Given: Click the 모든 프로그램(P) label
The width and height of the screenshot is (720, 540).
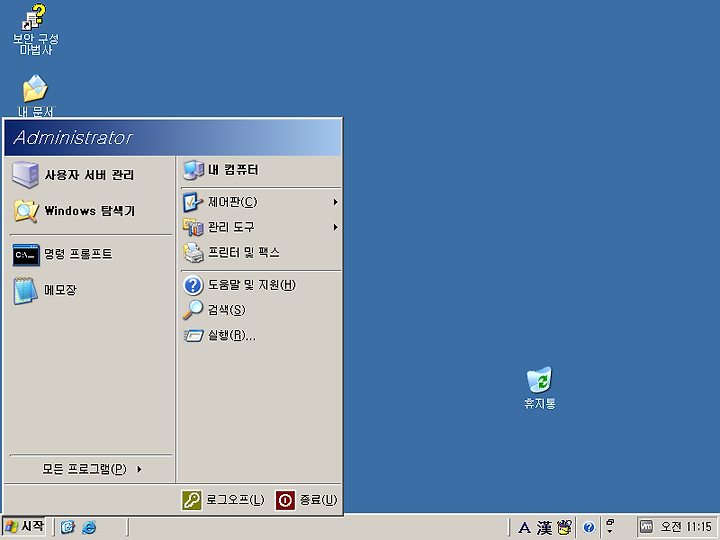Looking at the screenshot, I should 84,469.
